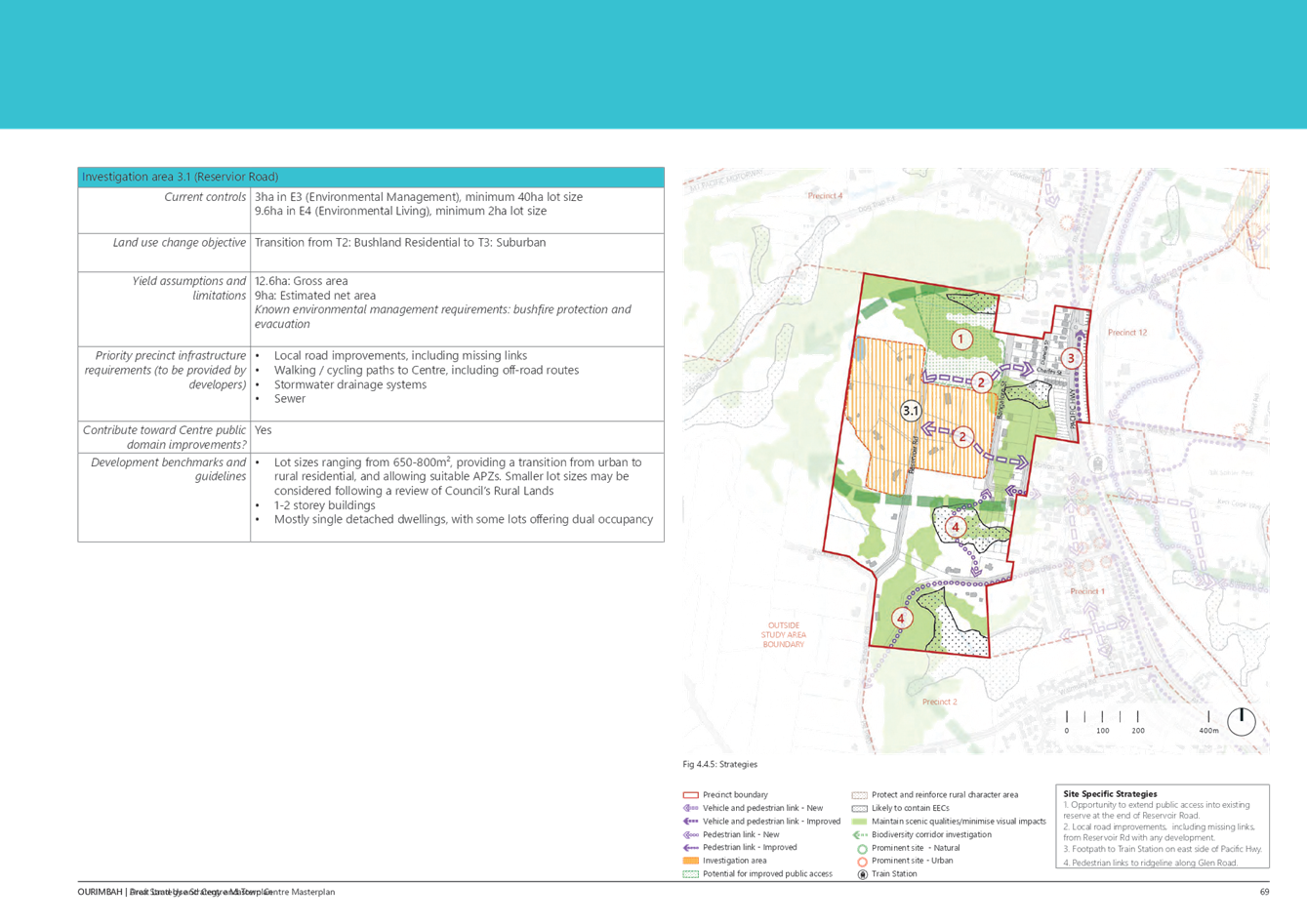
Task: Click the light green legend swatch
Action: click(860, 822)
